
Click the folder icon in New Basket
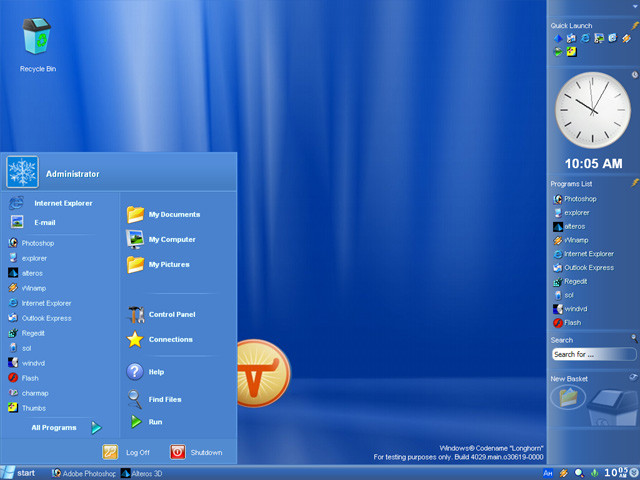(x=568, y=397)
